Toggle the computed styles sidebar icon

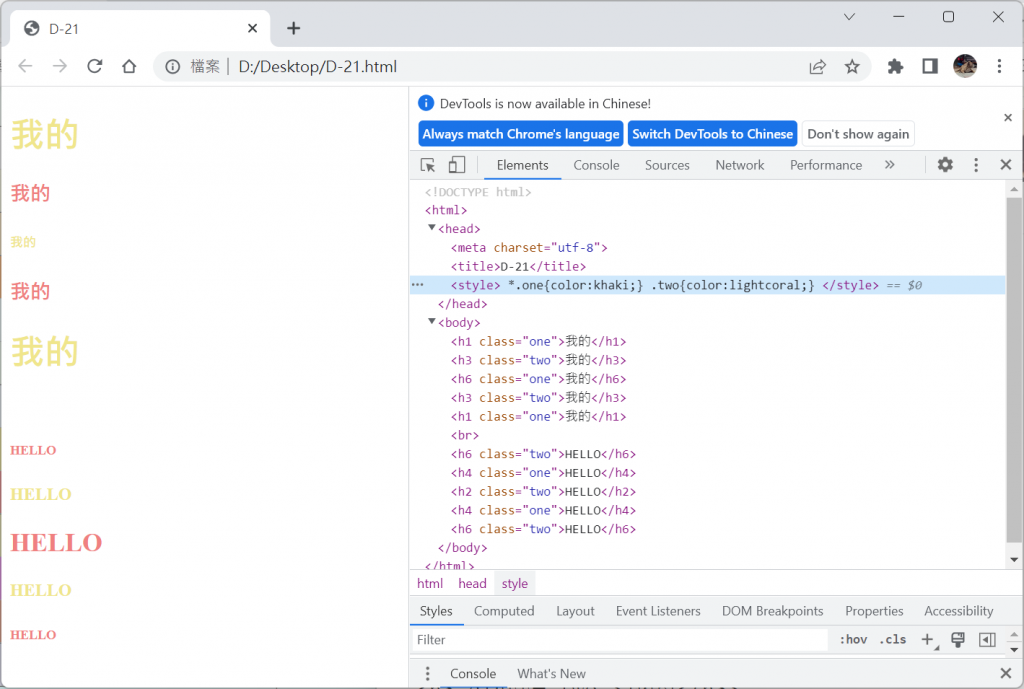[987, 640]
